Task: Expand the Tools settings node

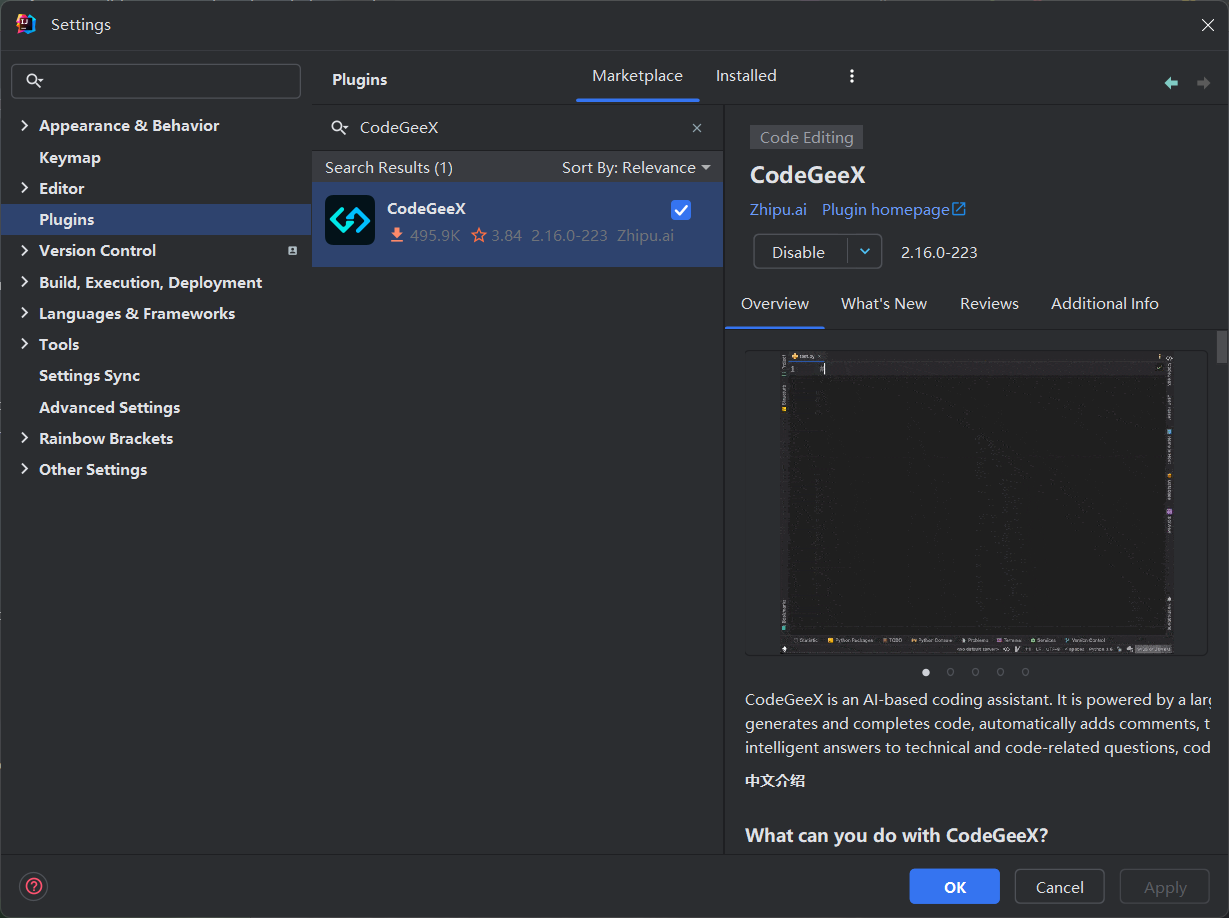Action: (24, 344)
